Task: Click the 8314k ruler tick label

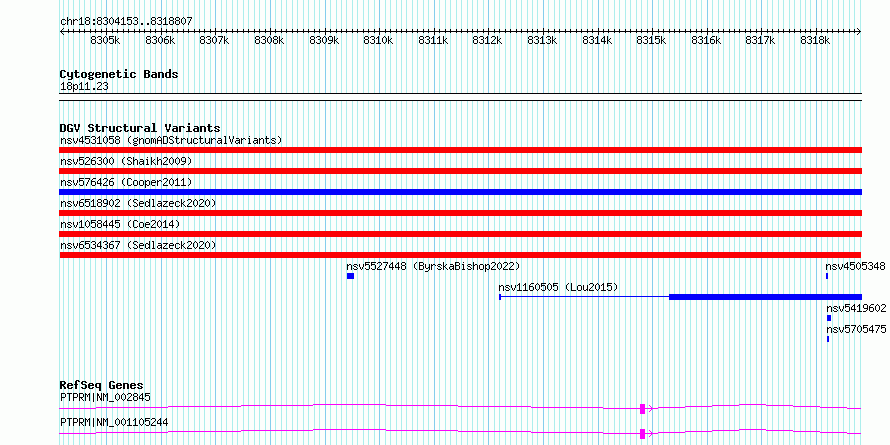Action: [x=597, y=41]
